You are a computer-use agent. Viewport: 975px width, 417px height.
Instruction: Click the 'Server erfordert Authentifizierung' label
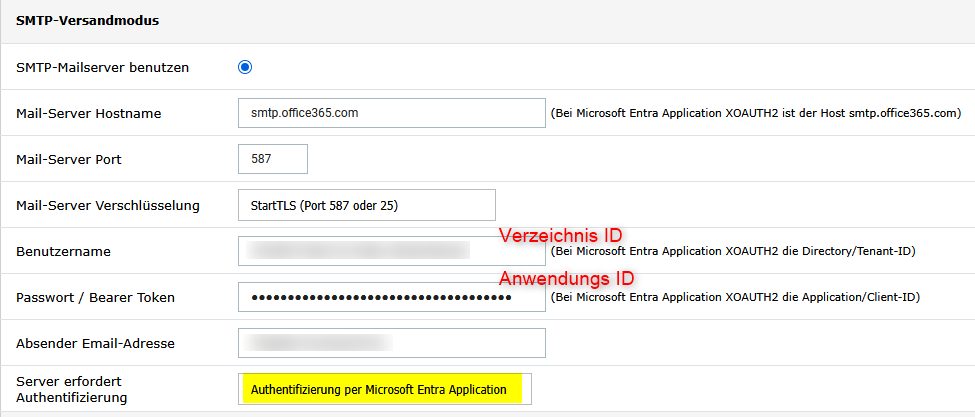point(72,389)
